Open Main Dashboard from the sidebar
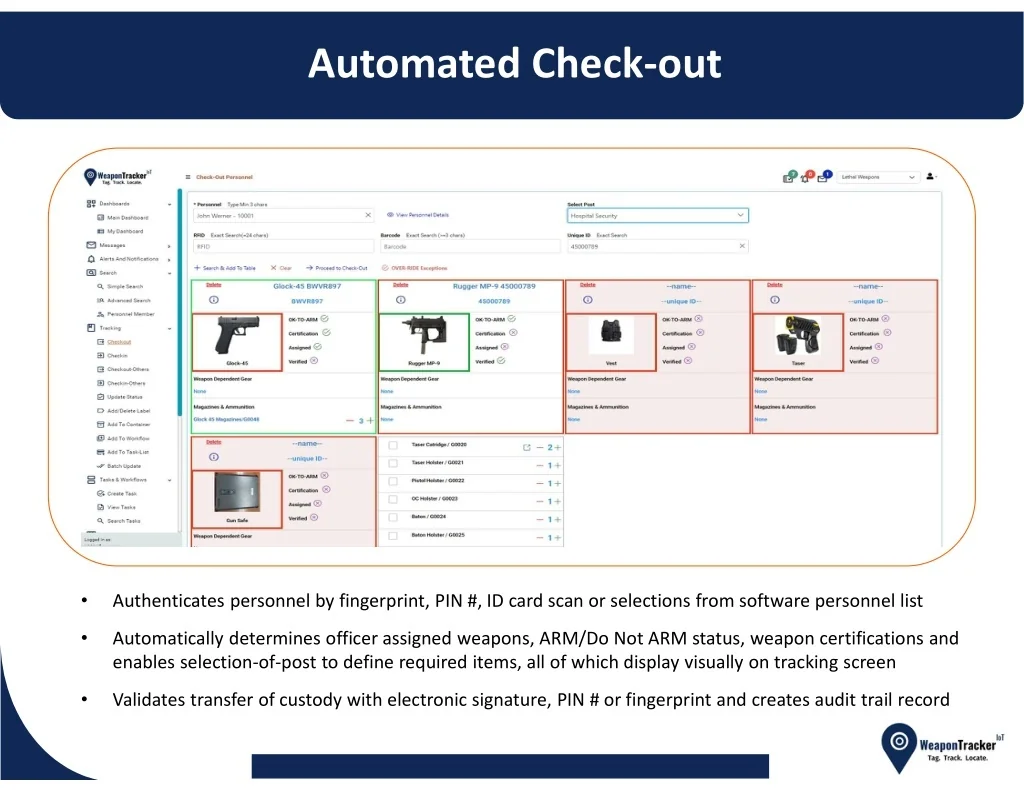This screenshot has height=791, width=1024. pos(127,218)
